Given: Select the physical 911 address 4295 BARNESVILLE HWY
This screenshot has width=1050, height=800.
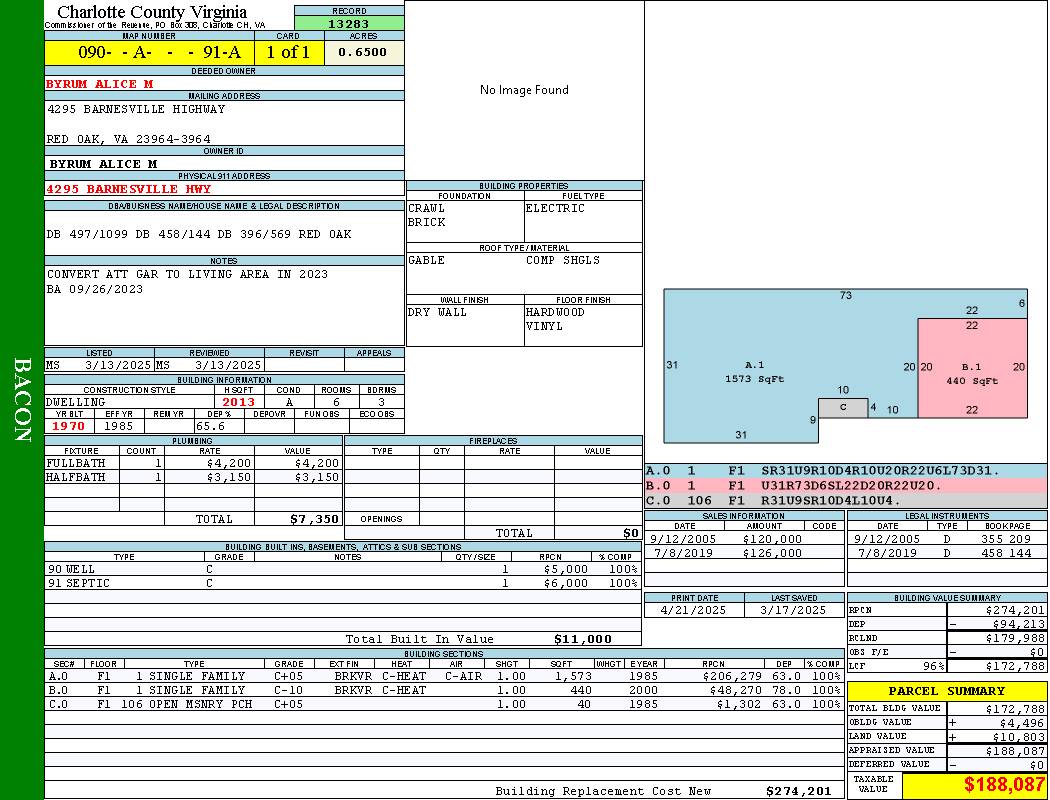Looking at the screenshot, I should click(129, 189).
